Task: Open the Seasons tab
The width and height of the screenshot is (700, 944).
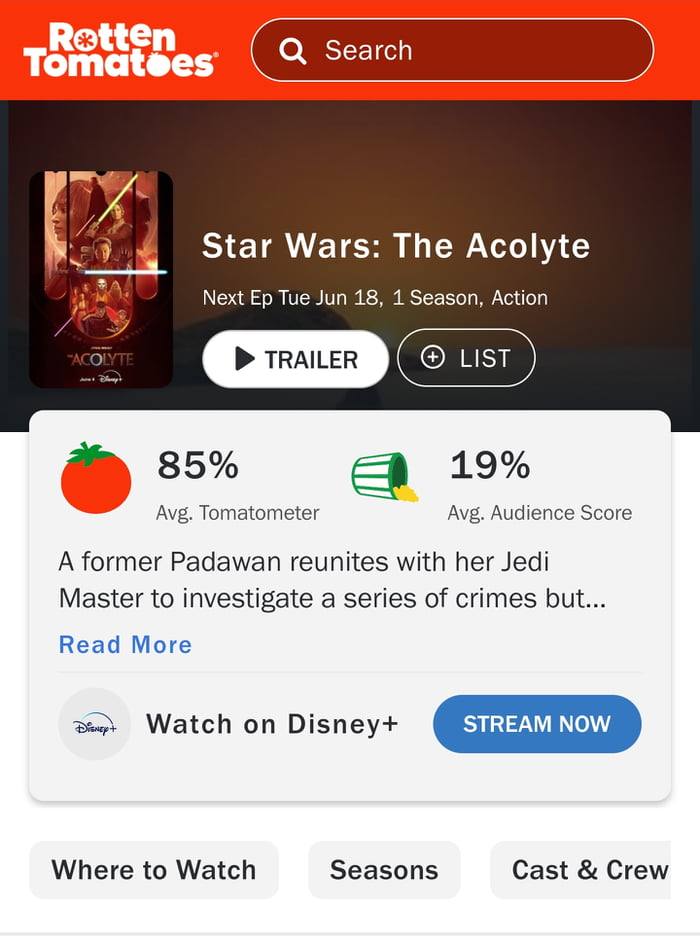Action: (384, 870)
